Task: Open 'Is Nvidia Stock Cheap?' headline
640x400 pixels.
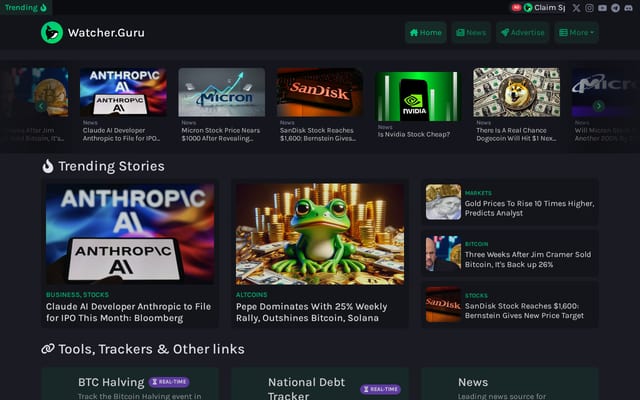Action: point(414,134)
